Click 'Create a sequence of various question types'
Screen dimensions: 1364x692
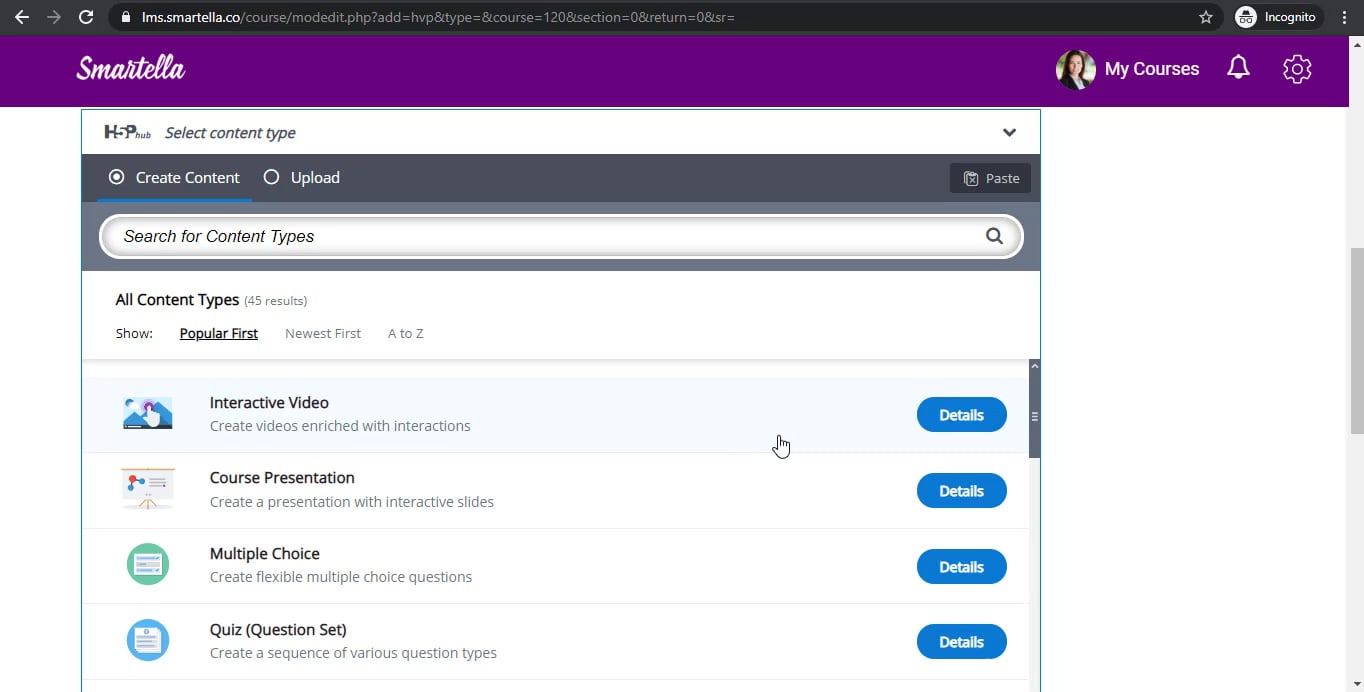(353, 653)
